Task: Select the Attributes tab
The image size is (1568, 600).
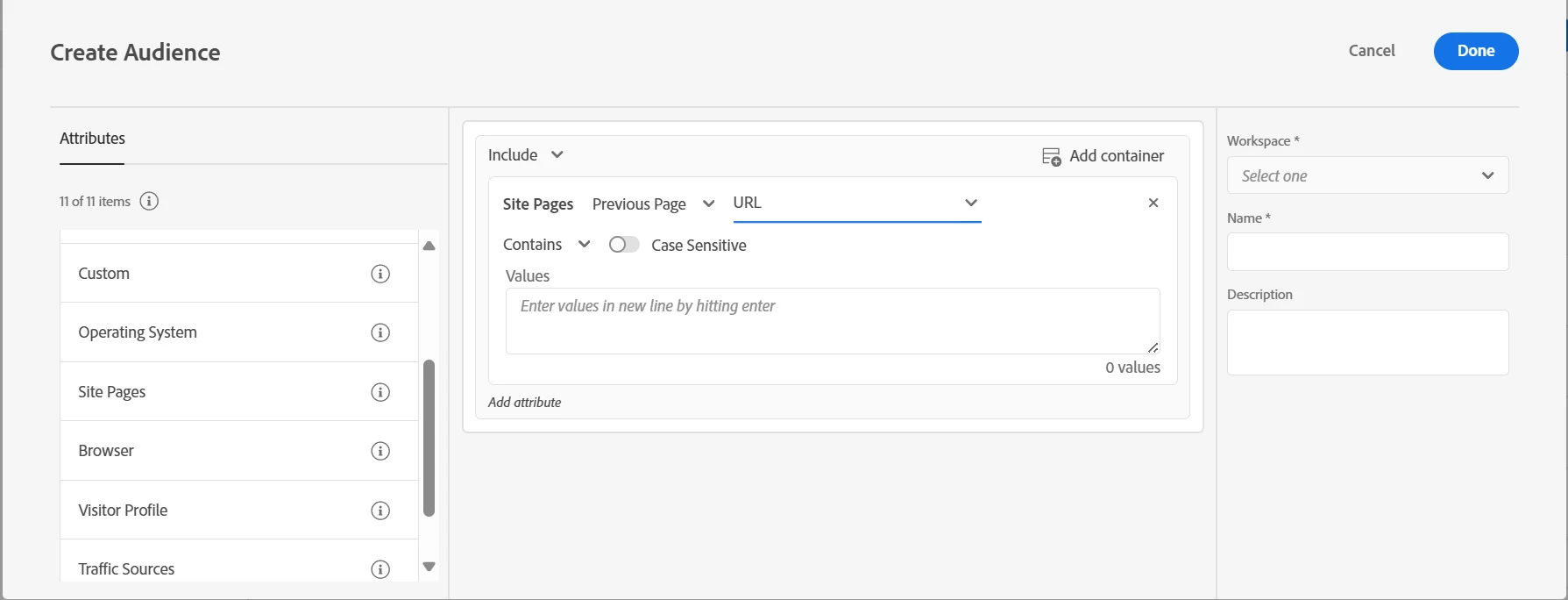Action: [x=92, y=139]
